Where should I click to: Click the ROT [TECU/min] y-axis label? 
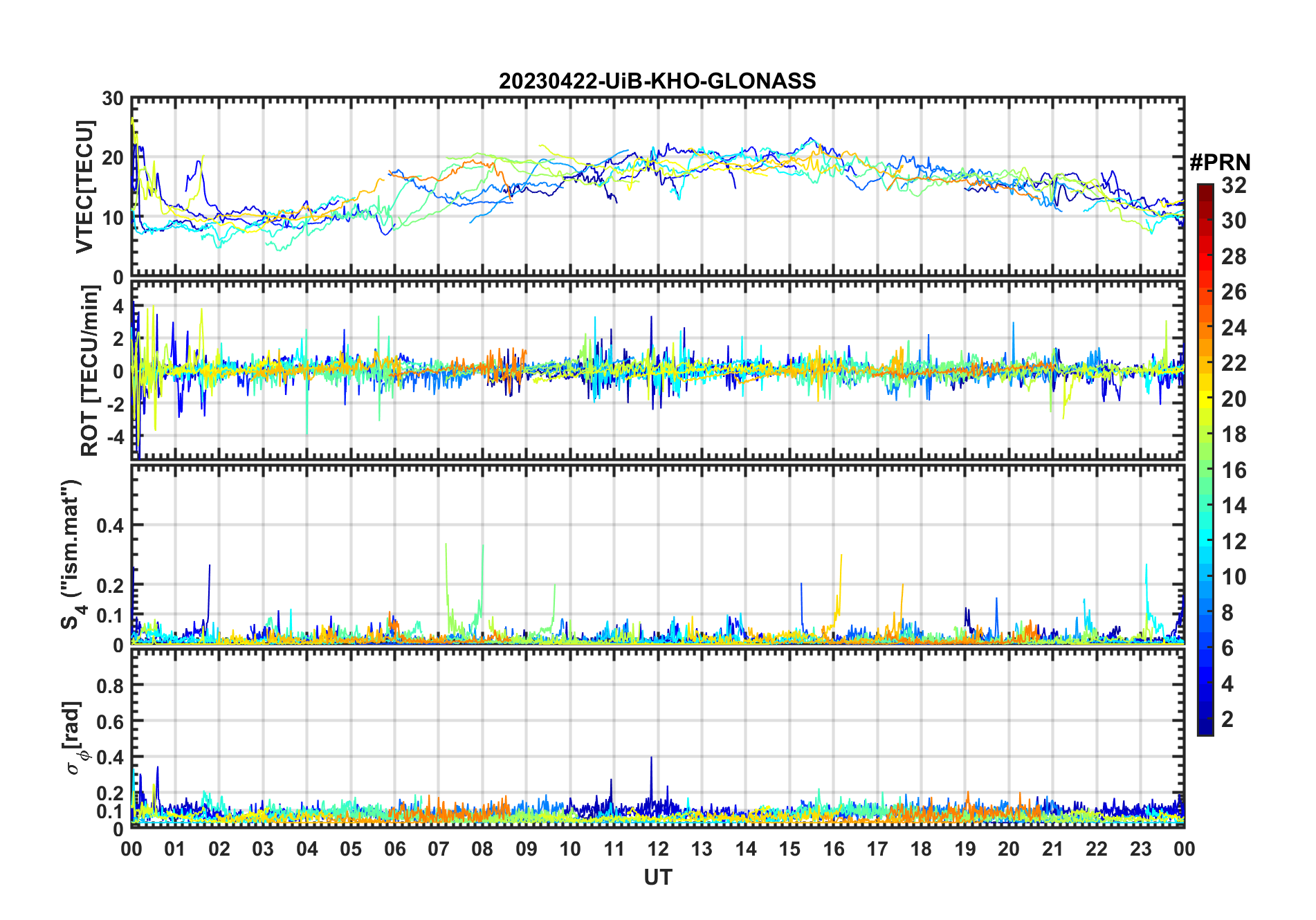(89, 371)
